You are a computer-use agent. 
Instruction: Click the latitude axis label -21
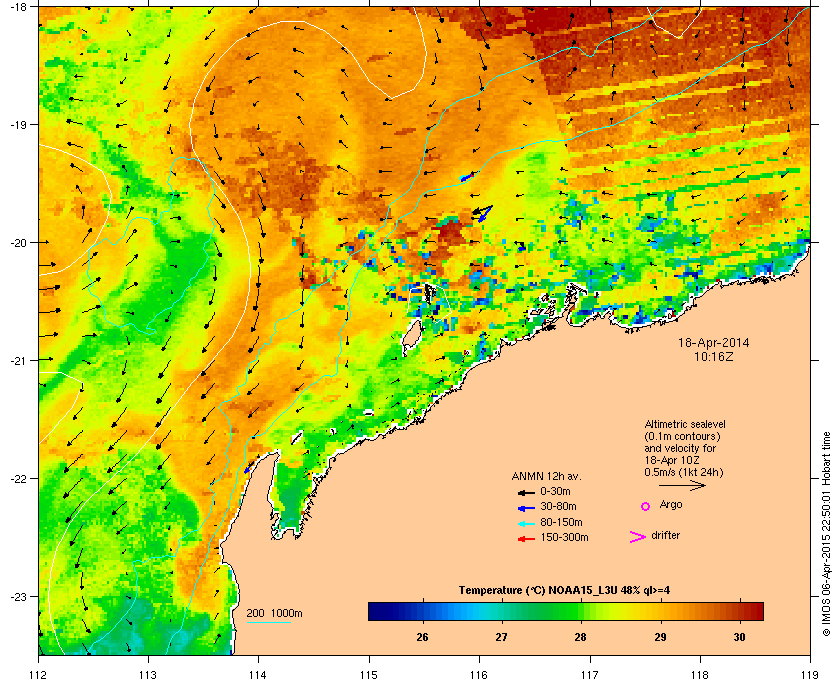pyautogui.click(x=18, y=361)
